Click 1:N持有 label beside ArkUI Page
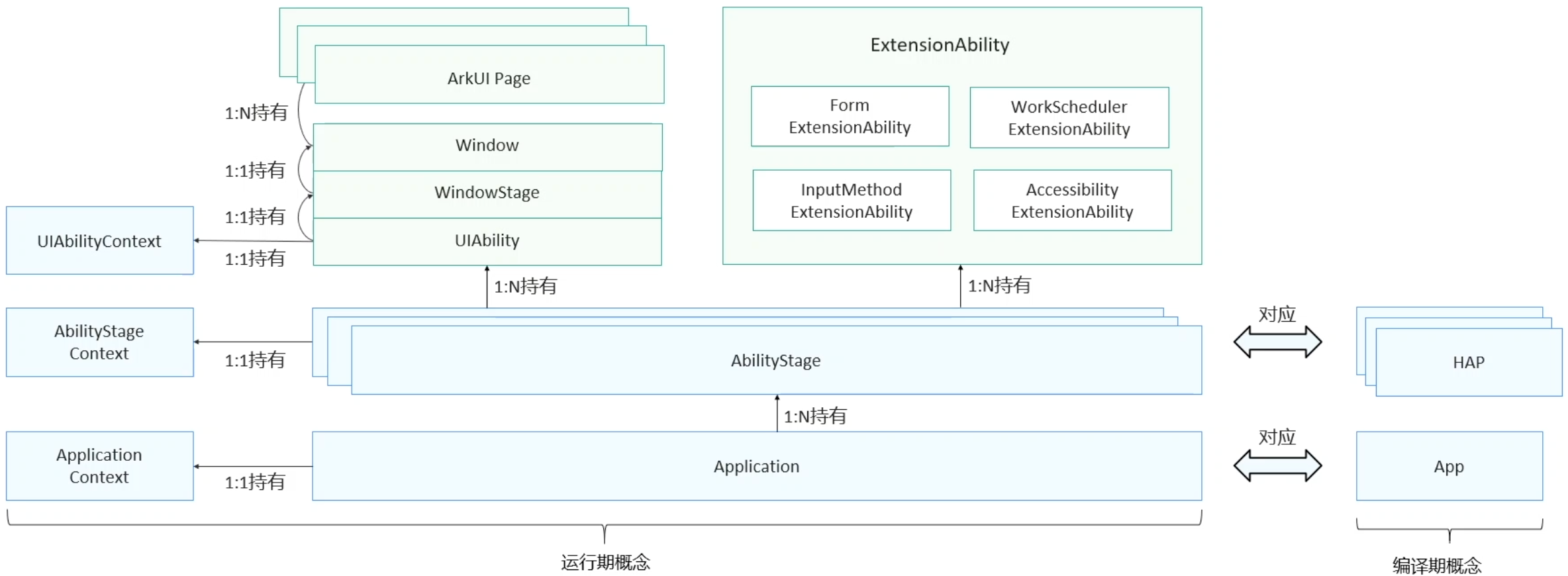1568x576 pixels. pos(256,113)
